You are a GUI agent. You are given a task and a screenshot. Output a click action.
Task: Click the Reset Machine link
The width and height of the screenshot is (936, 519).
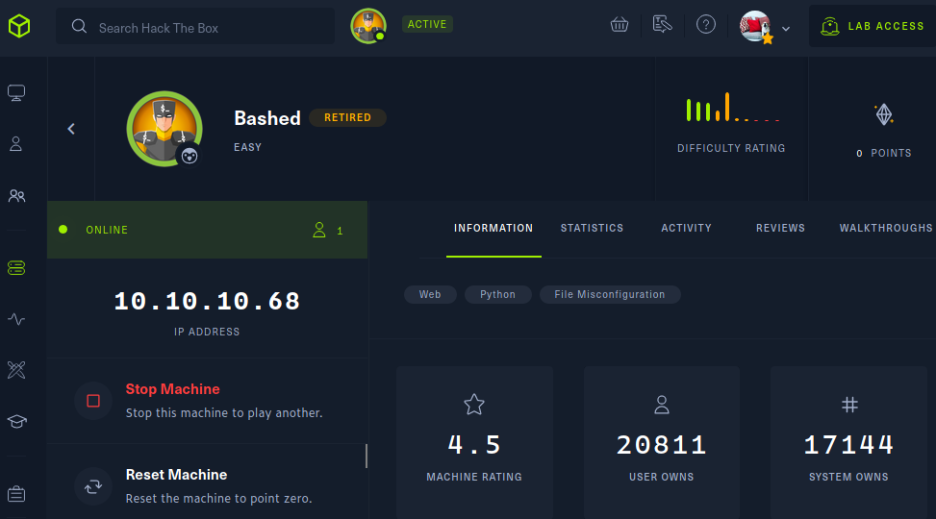click(x=176, y=475)
